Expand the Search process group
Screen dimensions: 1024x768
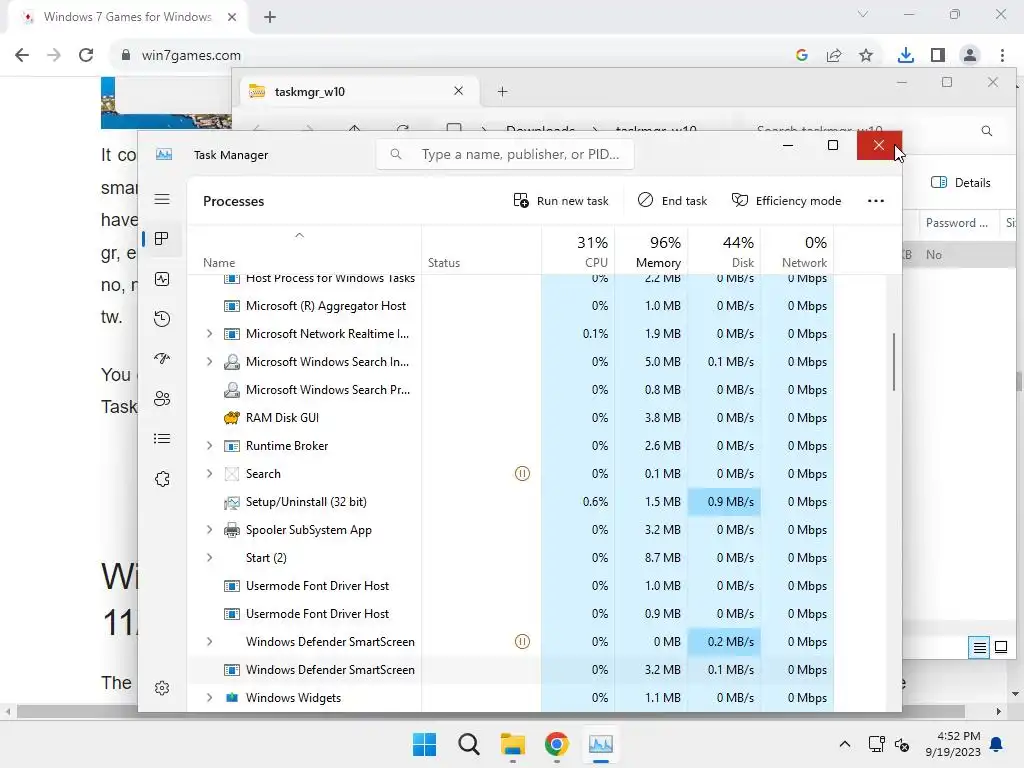coord(209,473)
